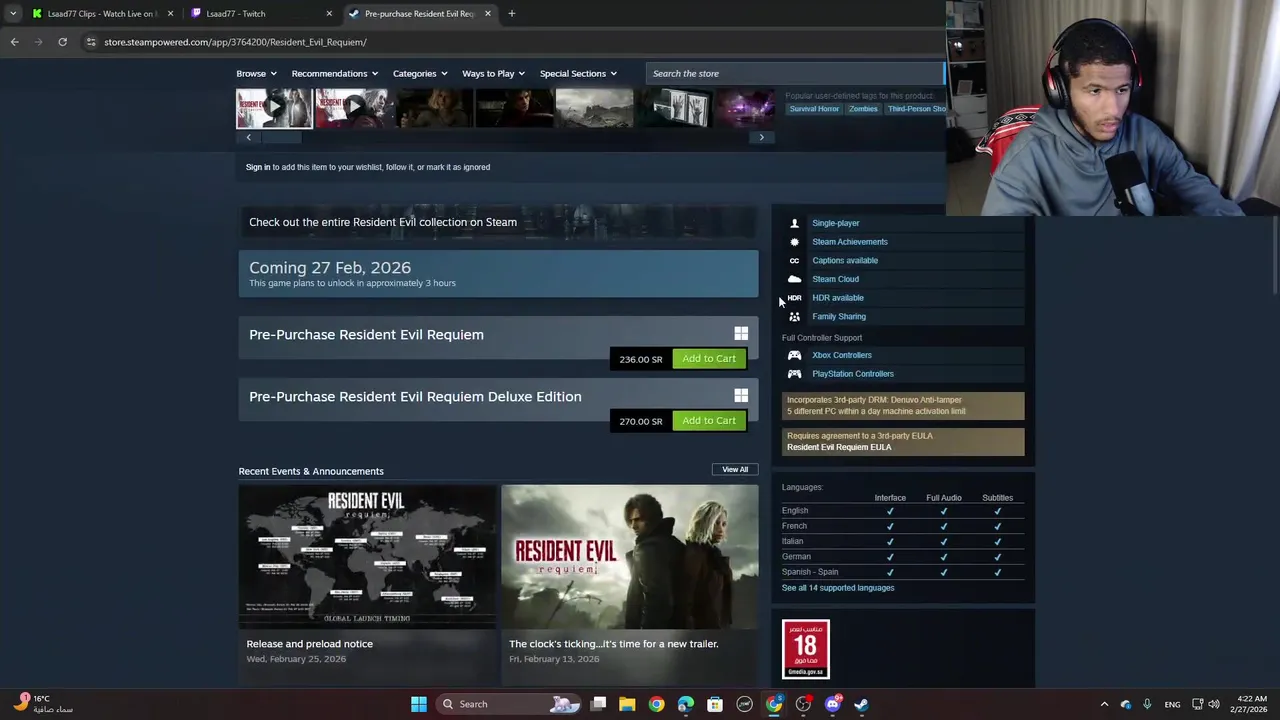Open Steam Achievements feature link
The width and height of the screenshot is (1280, 720).
tap(850, 241)
